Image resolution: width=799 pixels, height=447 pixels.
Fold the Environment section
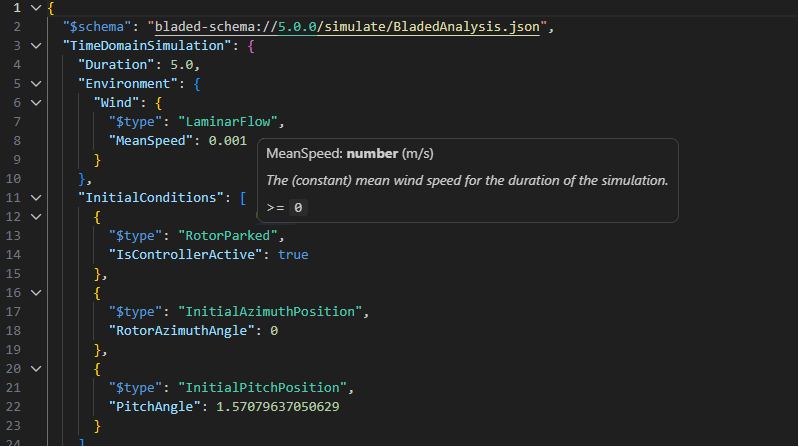(x=37, y=85)
